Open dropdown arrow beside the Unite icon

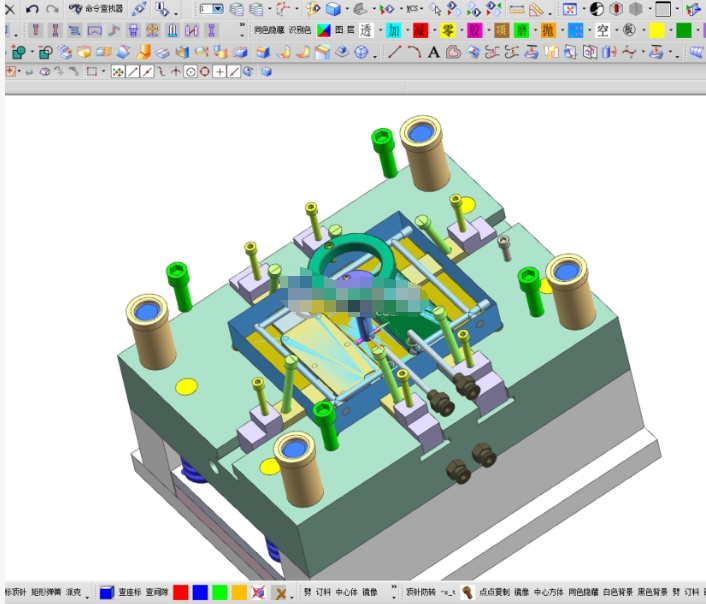(x=32, y=53)
